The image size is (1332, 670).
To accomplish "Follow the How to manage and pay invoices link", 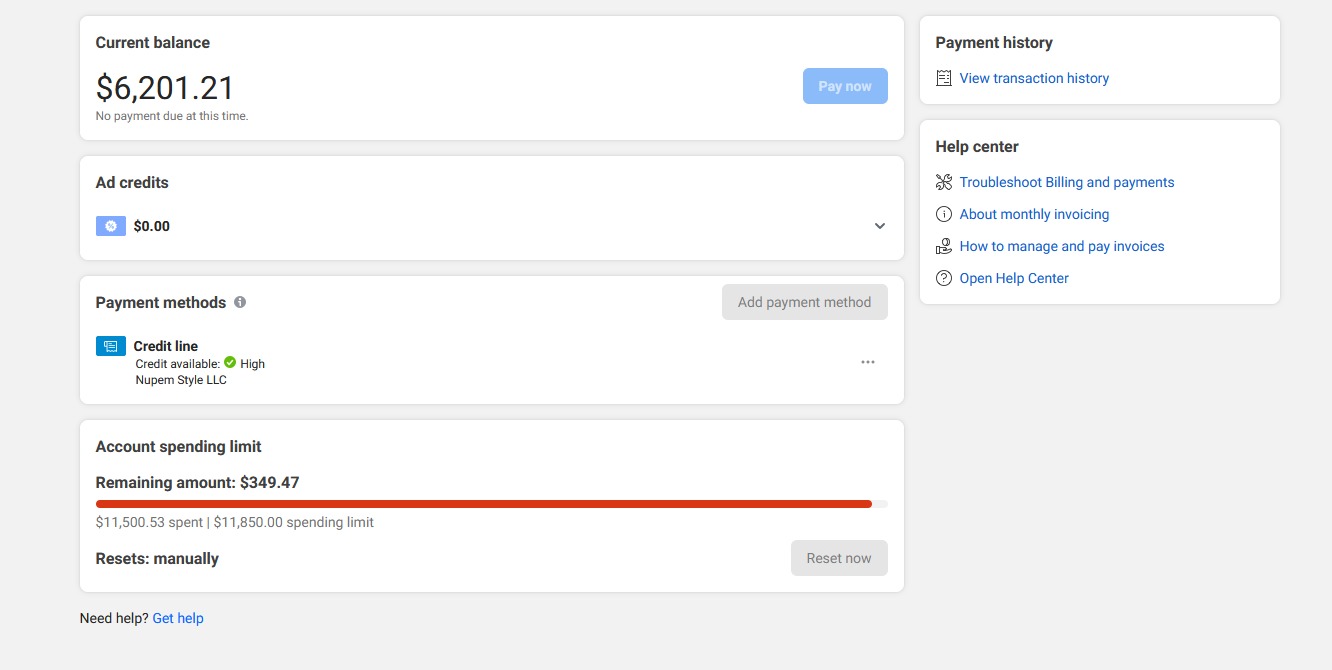I will (x=1061, y=246).
